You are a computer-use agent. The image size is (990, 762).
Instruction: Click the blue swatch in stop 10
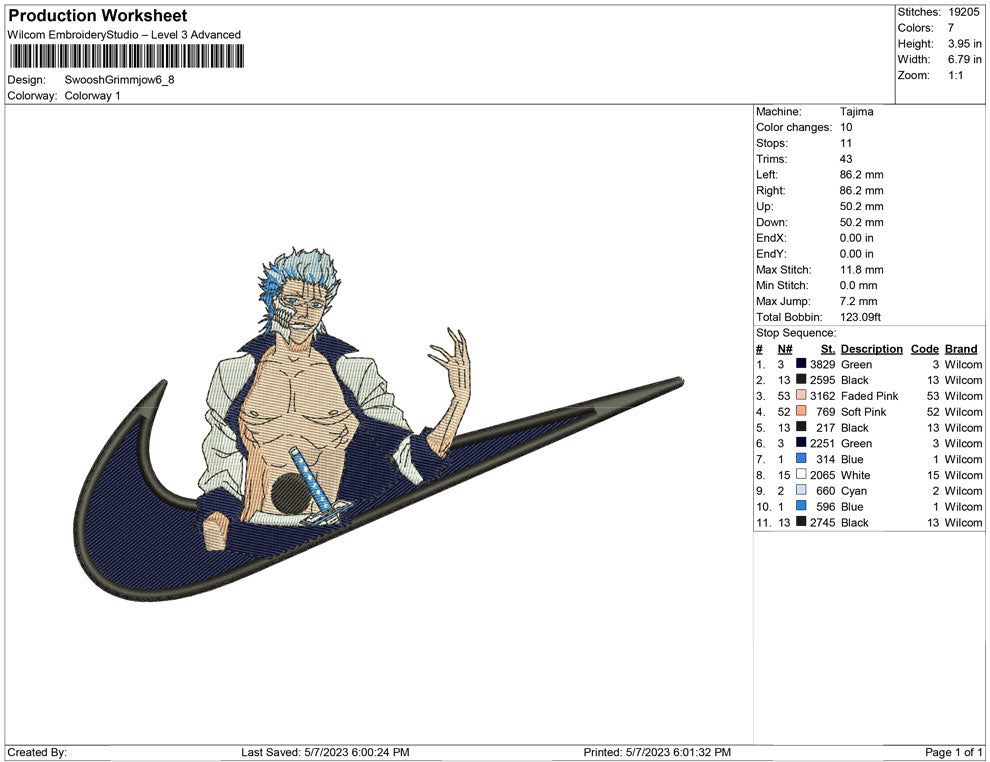point(801,506)
